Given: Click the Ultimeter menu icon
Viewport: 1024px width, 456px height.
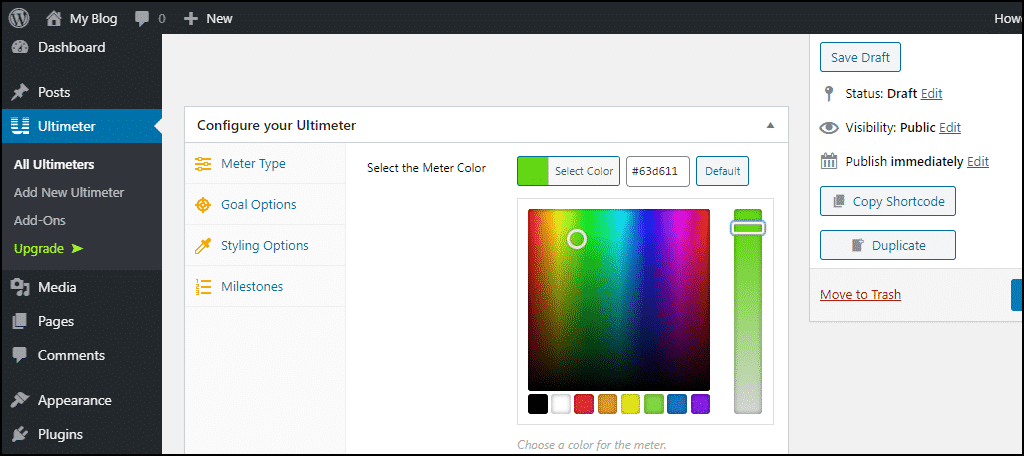Looking at the screenshot, I should click(x=20, y=127).
